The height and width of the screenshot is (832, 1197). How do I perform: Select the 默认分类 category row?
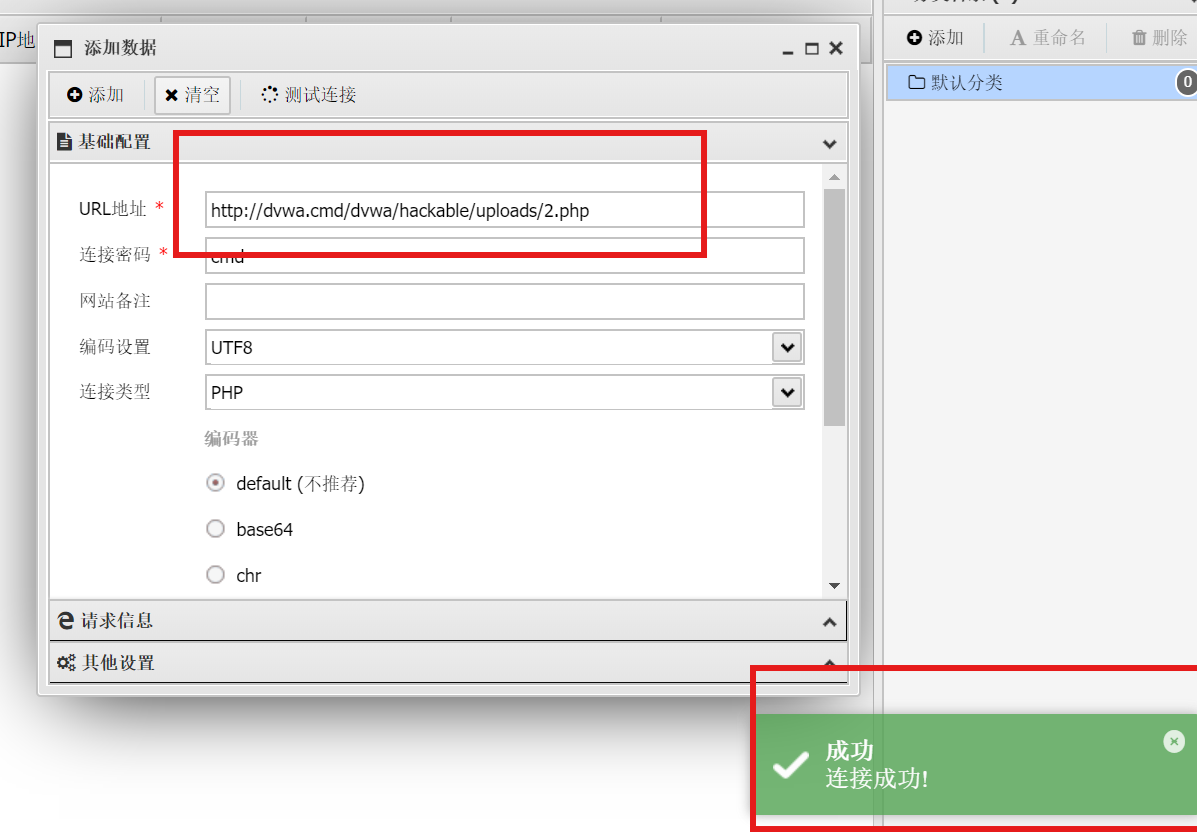click(x=1041, y=82)
